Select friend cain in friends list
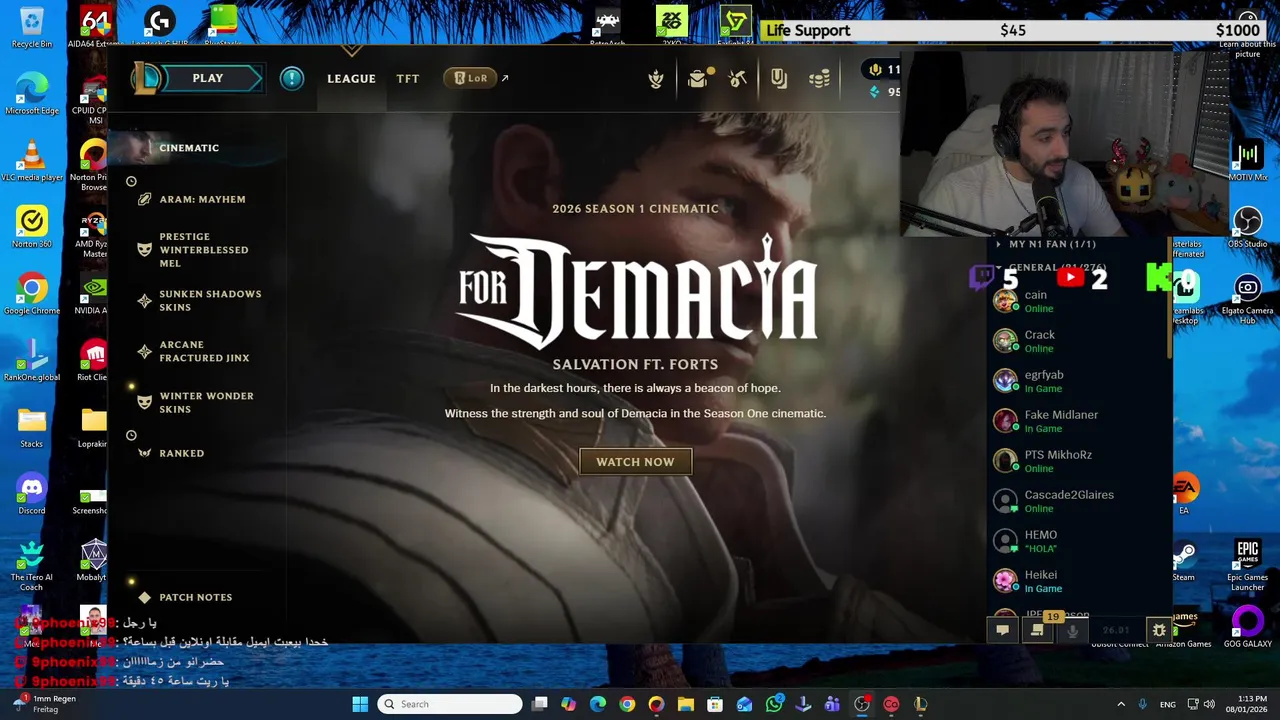Image resolution: width=1280 pixels, height=720 pixels. click(x=1078, y=301)
